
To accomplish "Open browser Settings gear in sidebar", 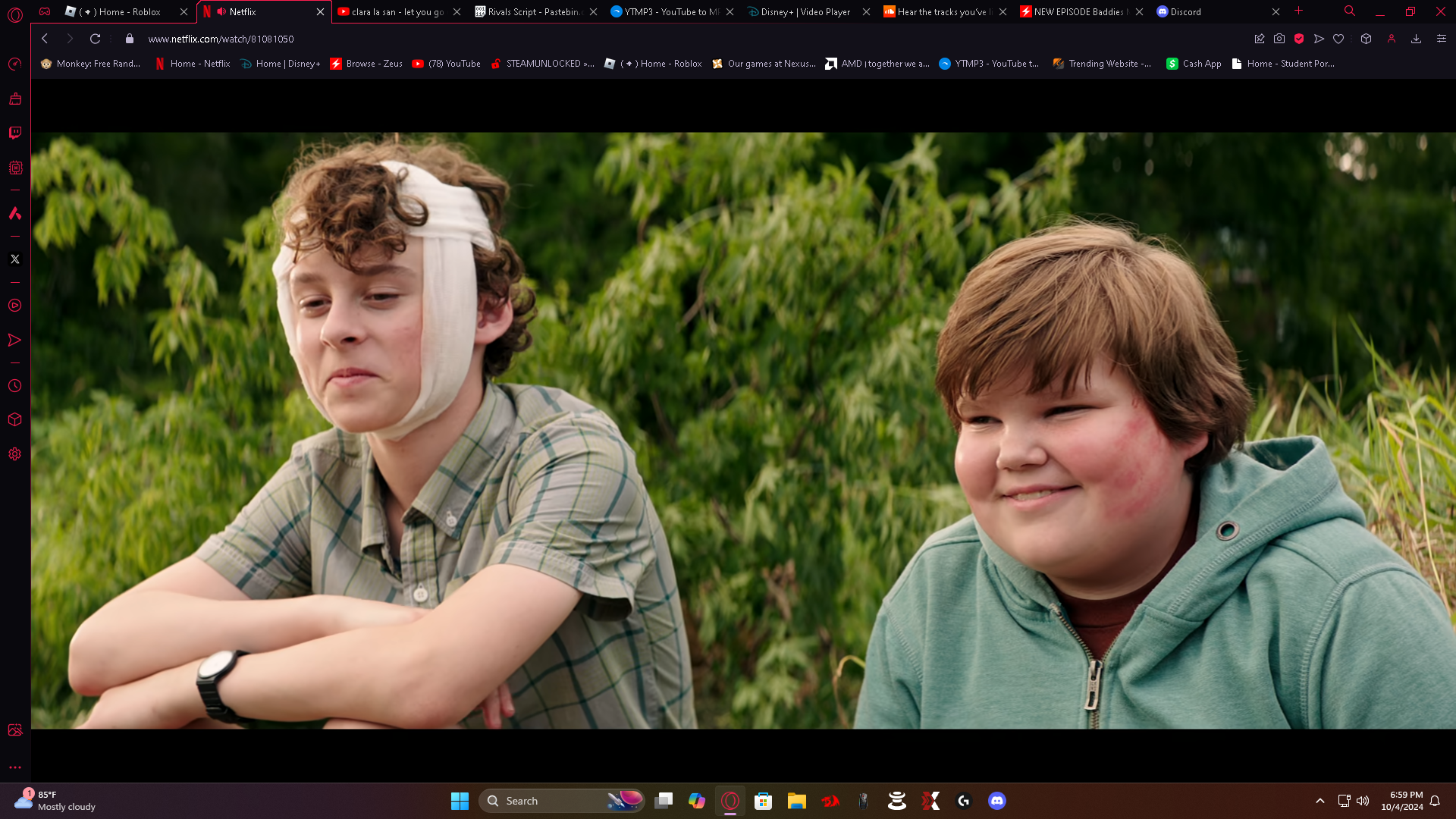I will (15, 454).
